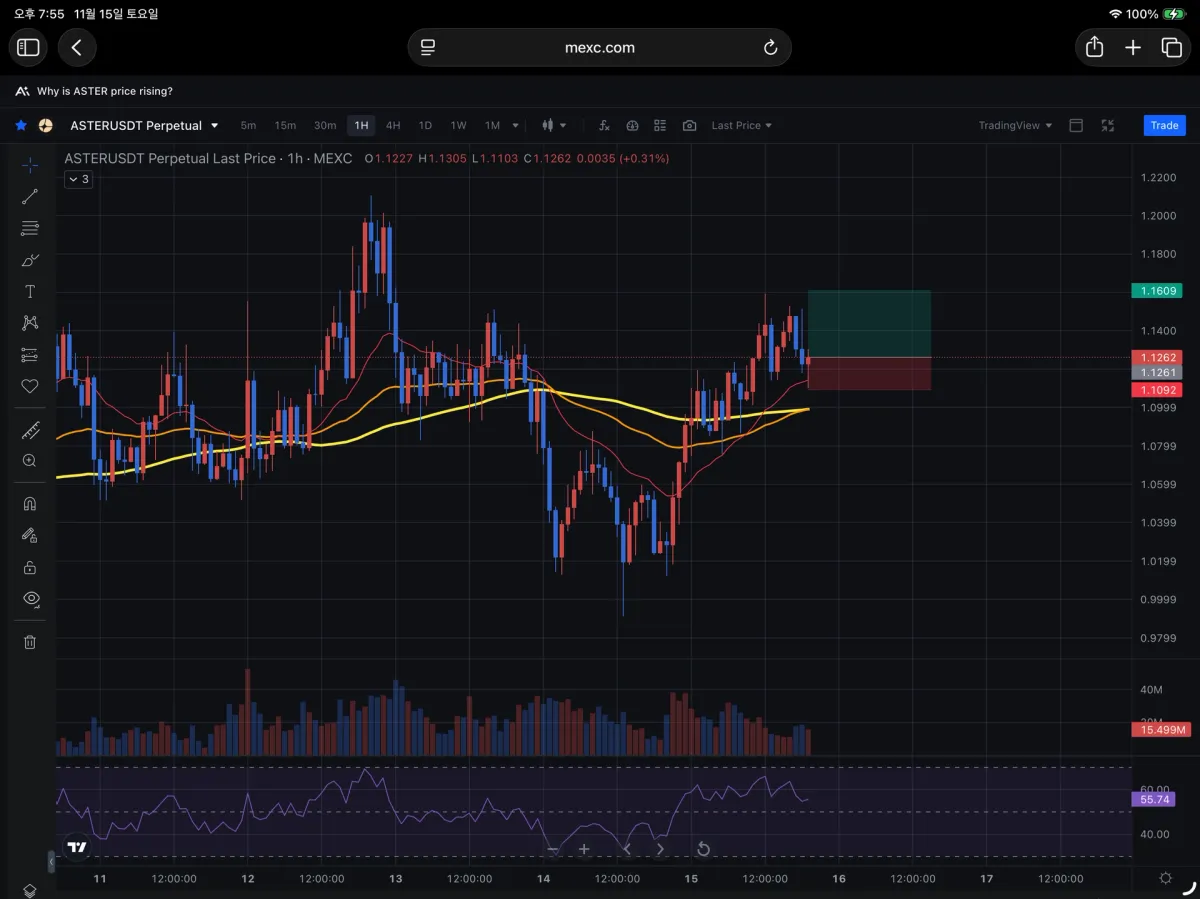Open 'Why is ASTER price rising?' link
1200x899 pixels.
(104, 91)
